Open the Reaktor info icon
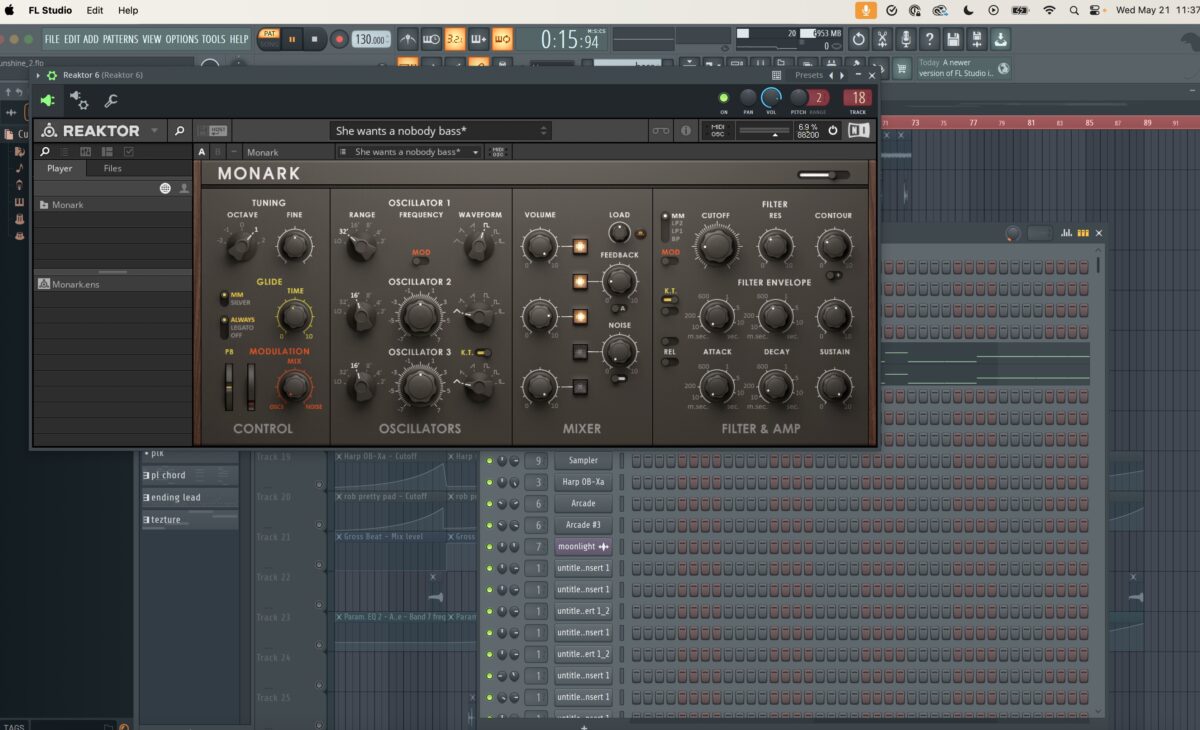This screenshot has width=1200, height=730. [x=686, y=131]
